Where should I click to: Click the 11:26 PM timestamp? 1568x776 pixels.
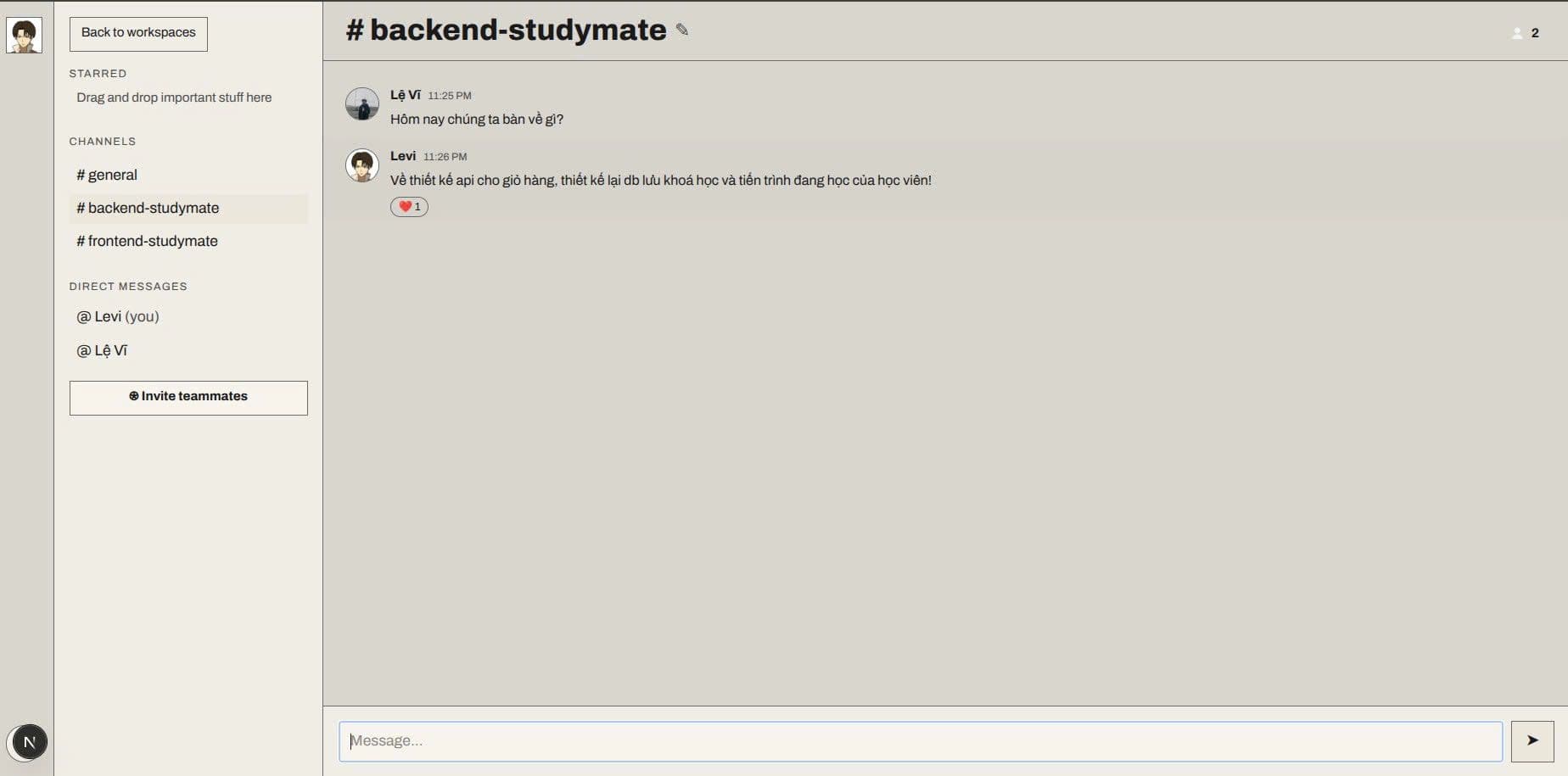(x=445, y=157)
